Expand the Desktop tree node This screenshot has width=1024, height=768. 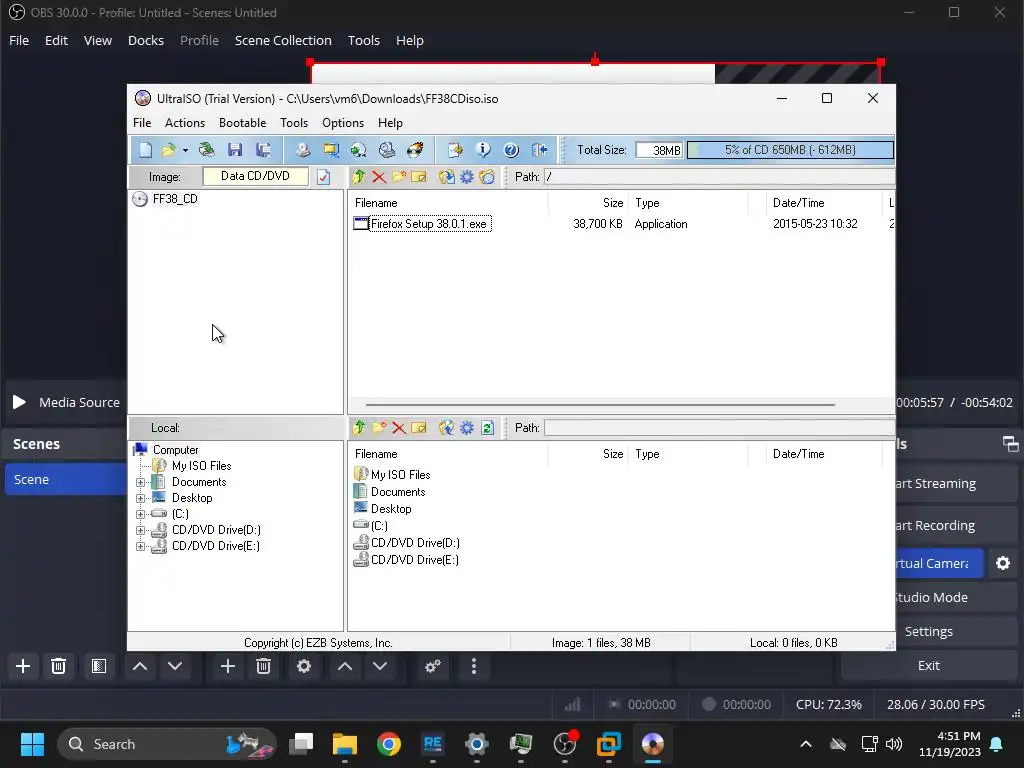[x=140, y=498]
